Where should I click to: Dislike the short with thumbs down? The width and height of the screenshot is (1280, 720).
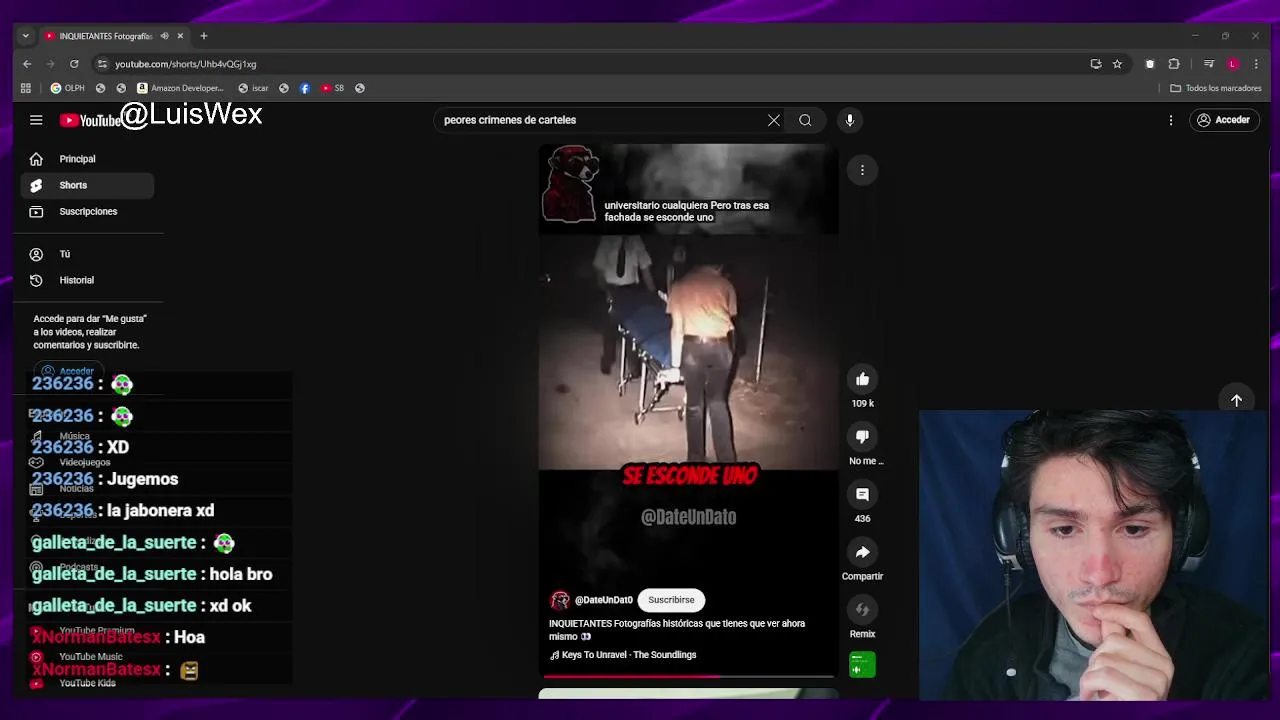tap(862, 437)
